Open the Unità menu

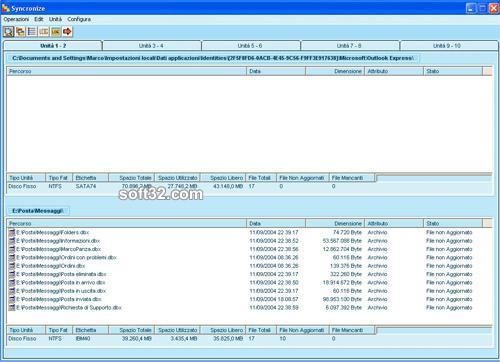(55, 19)
